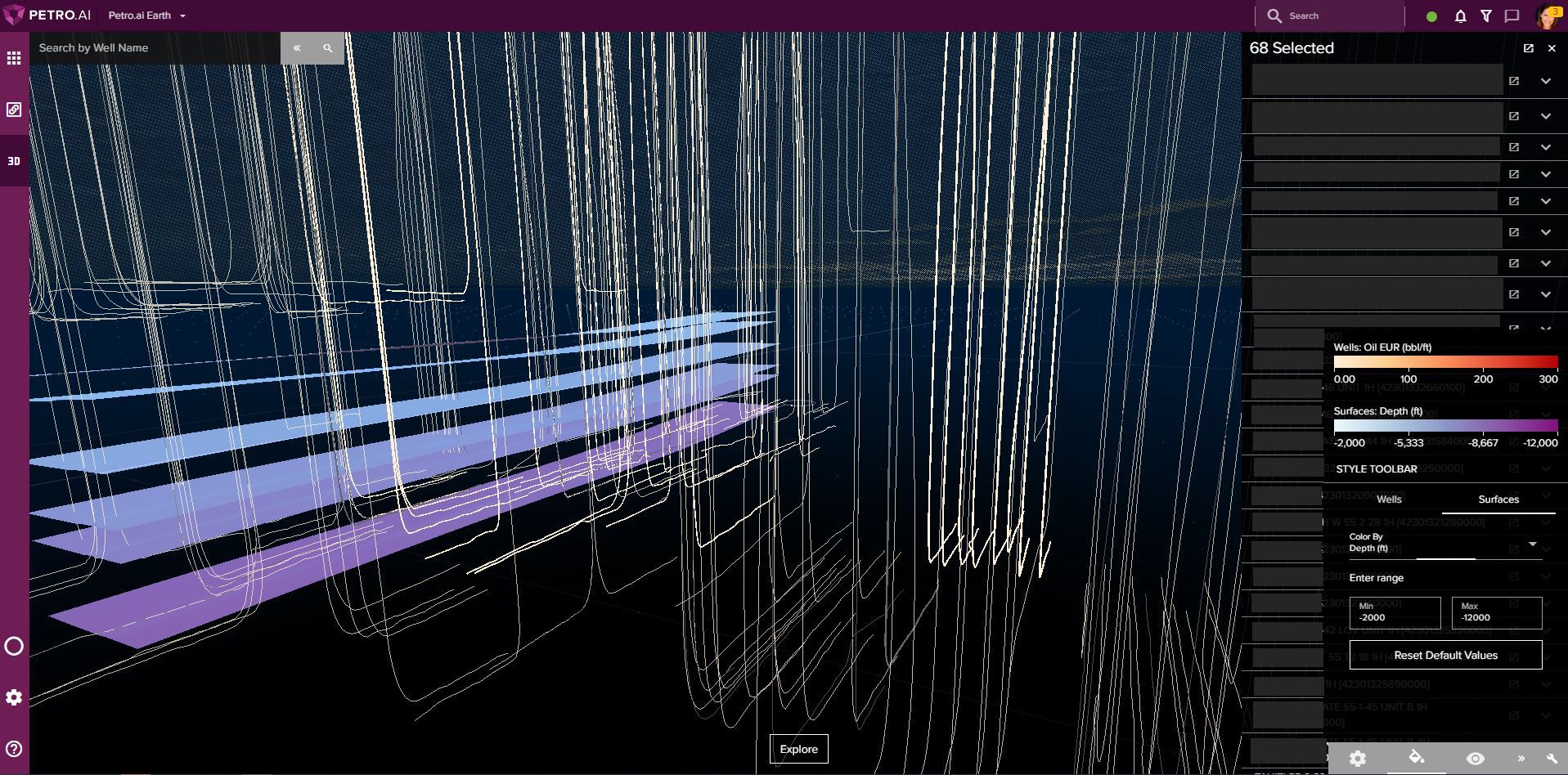The width and height of the screenshot is (1568, 775).
Task: Click the "STYLE TOOLBAR" label
Action: click(1377, 469)
